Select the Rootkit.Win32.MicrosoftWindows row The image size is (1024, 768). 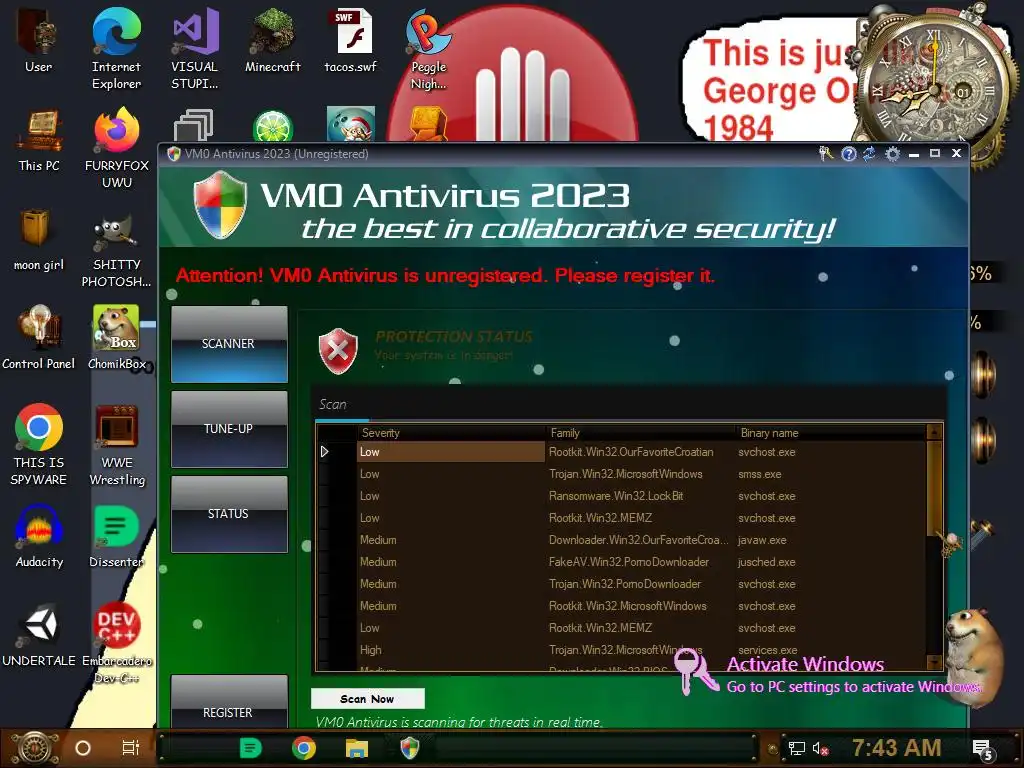621,606
